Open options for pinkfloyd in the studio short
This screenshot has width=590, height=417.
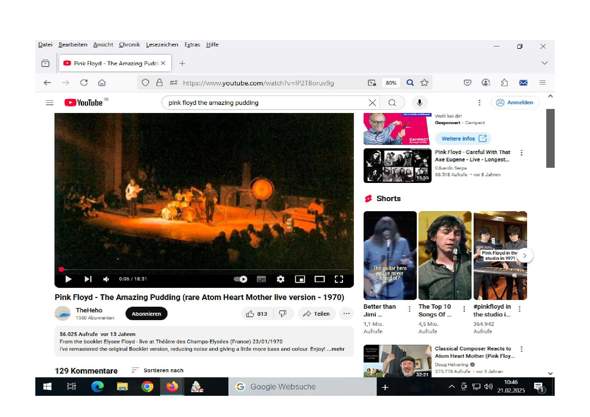coord(519,309)
